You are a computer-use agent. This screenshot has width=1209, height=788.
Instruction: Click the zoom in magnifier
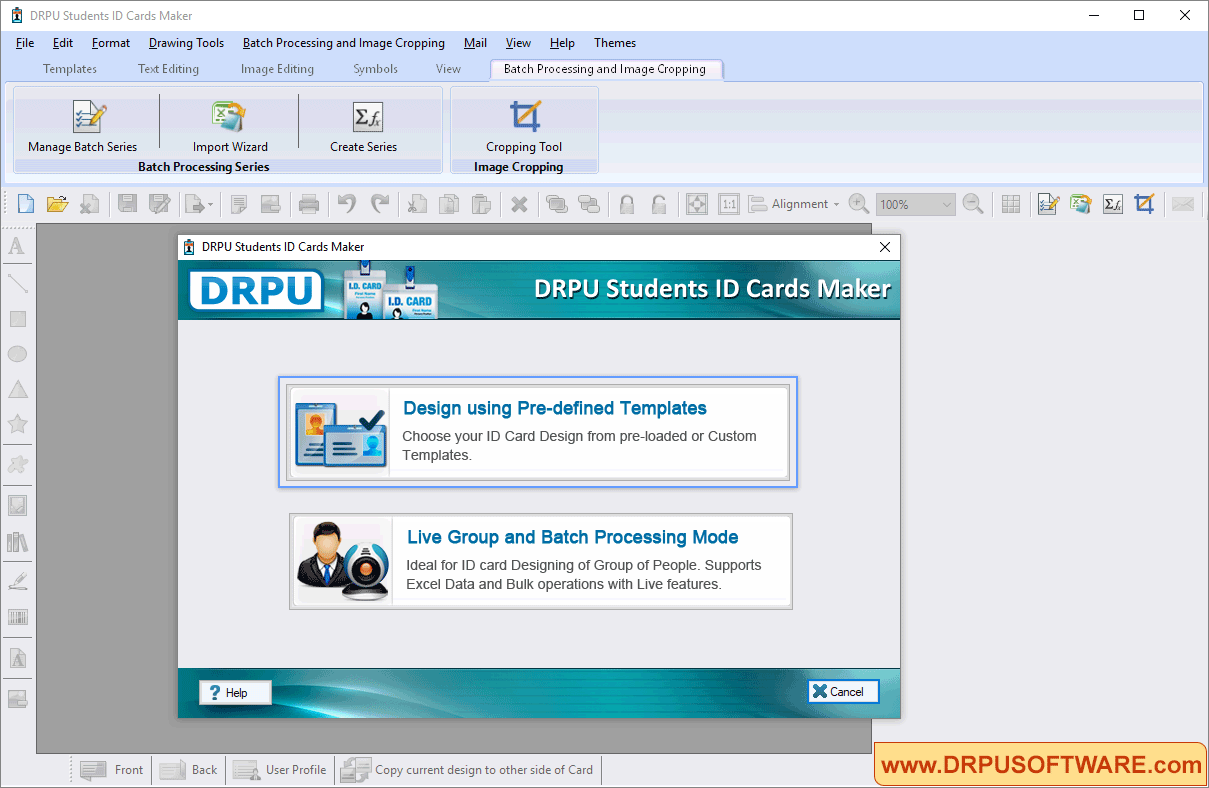pos(858,204)
